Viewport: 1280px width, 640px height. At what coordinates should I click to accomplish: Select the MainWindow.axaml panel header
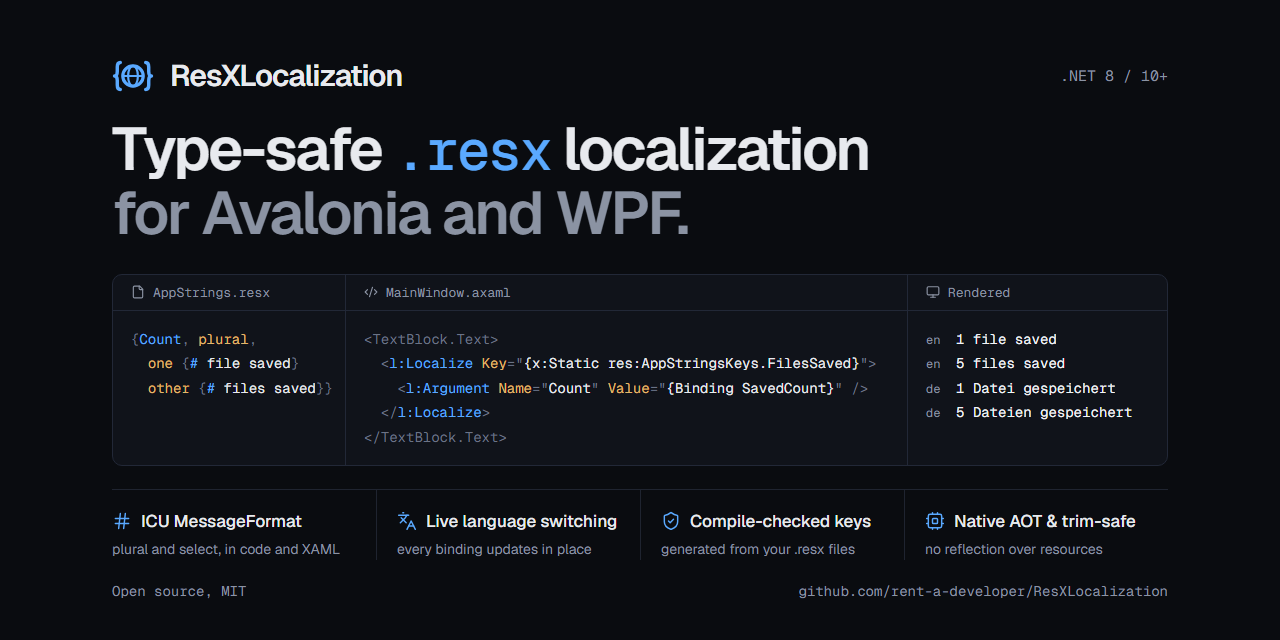coord(627,293)
